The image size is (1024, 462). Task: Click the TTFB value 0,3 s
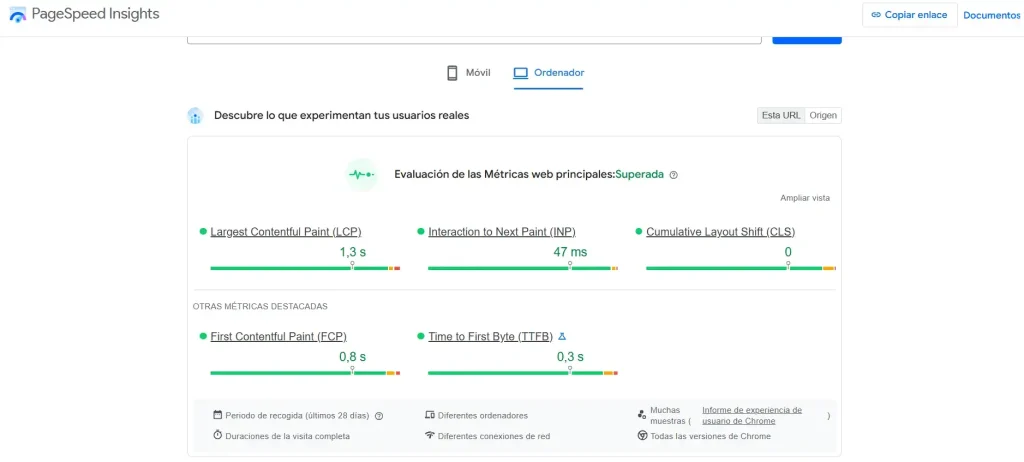[570, 357]
